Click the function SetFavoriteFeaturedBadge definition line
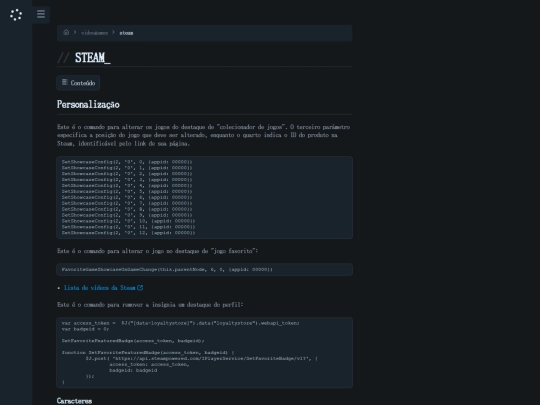The image size is (540, 405). coord(148,353)
